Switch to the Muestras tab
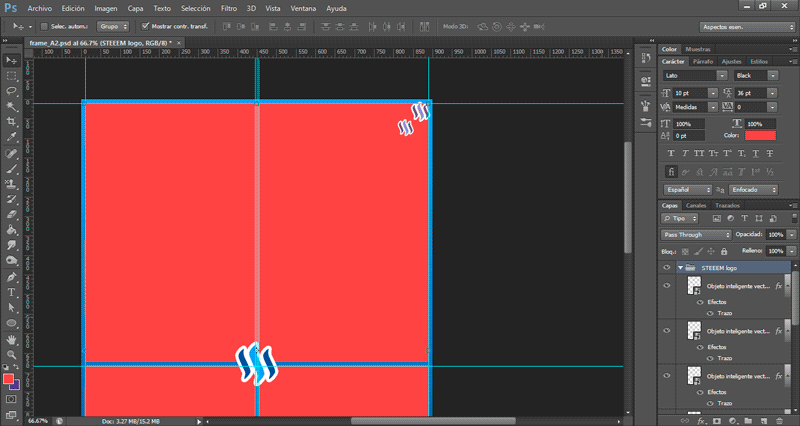 (697, 49)
